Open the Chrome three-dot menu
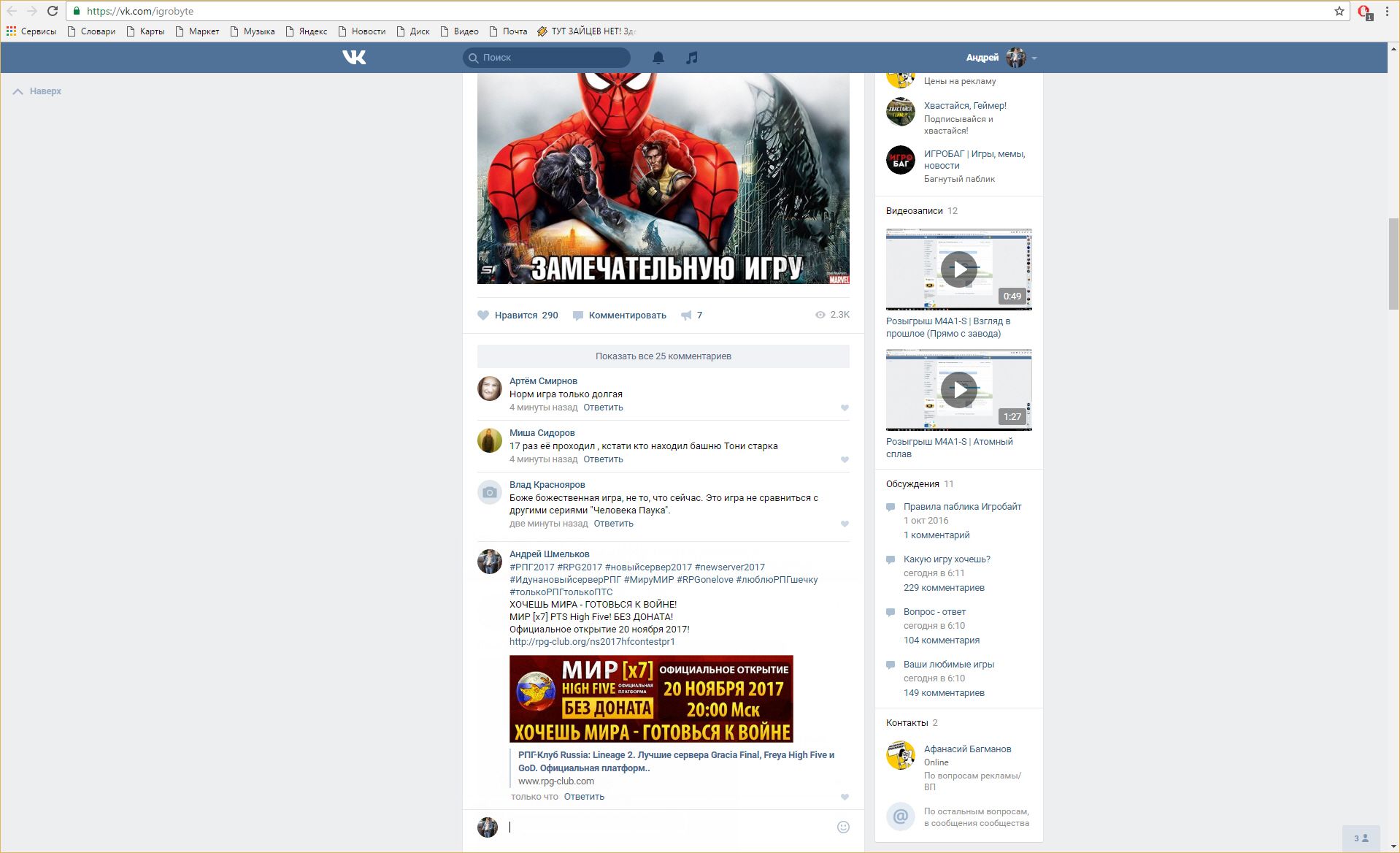 coord(1387,11)
